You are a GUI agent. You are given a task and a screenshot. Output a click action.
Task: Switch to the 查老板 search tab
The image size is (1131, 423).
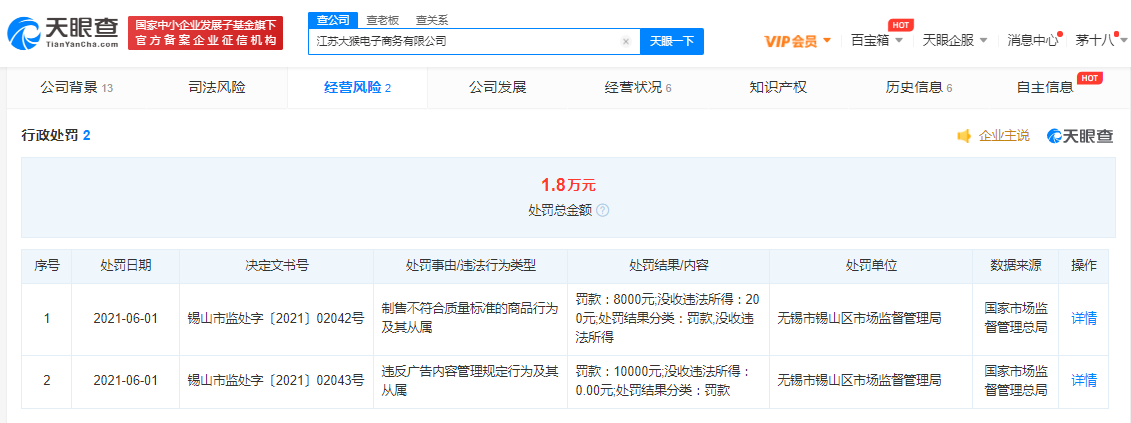[381, 19]
